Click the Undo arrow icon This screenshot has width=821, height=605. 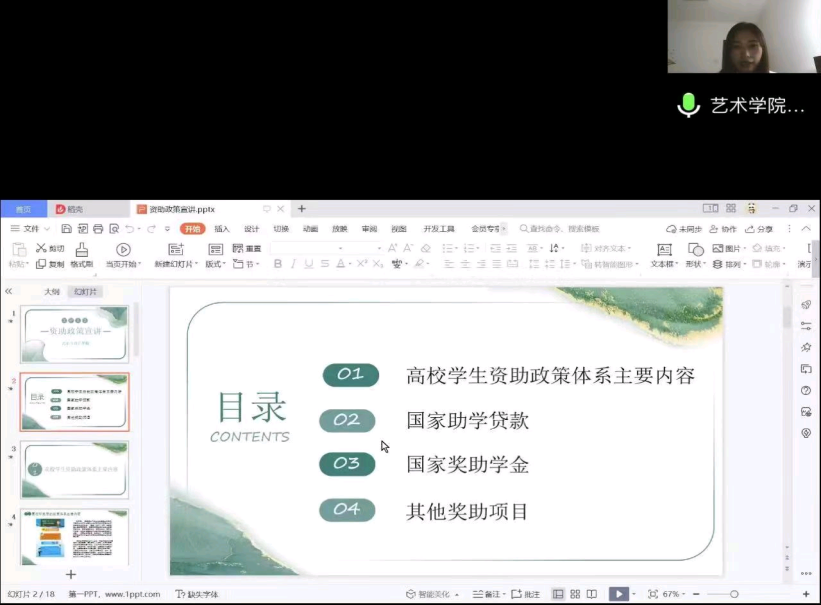pos(130,229)
